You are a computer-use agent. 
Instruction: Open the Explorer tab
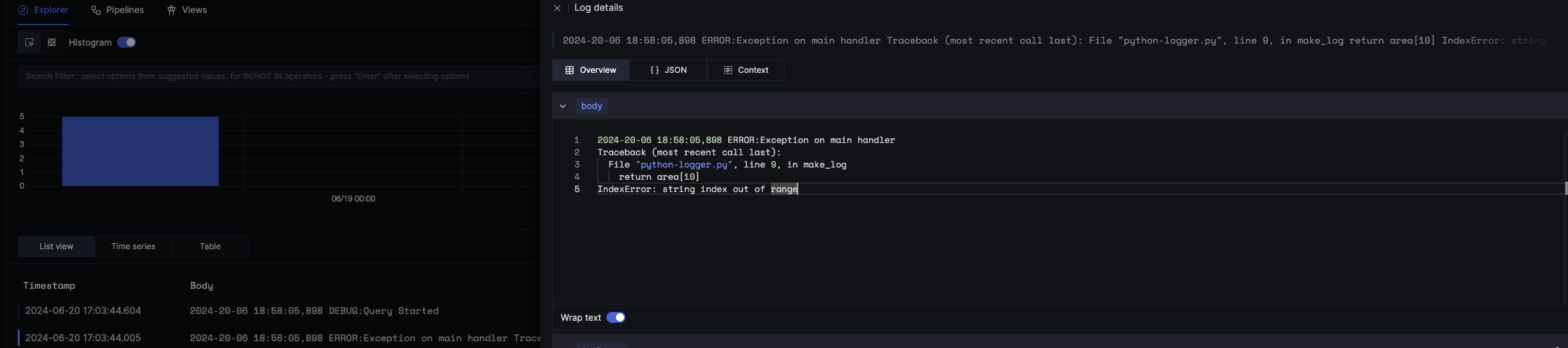point(43,10)
